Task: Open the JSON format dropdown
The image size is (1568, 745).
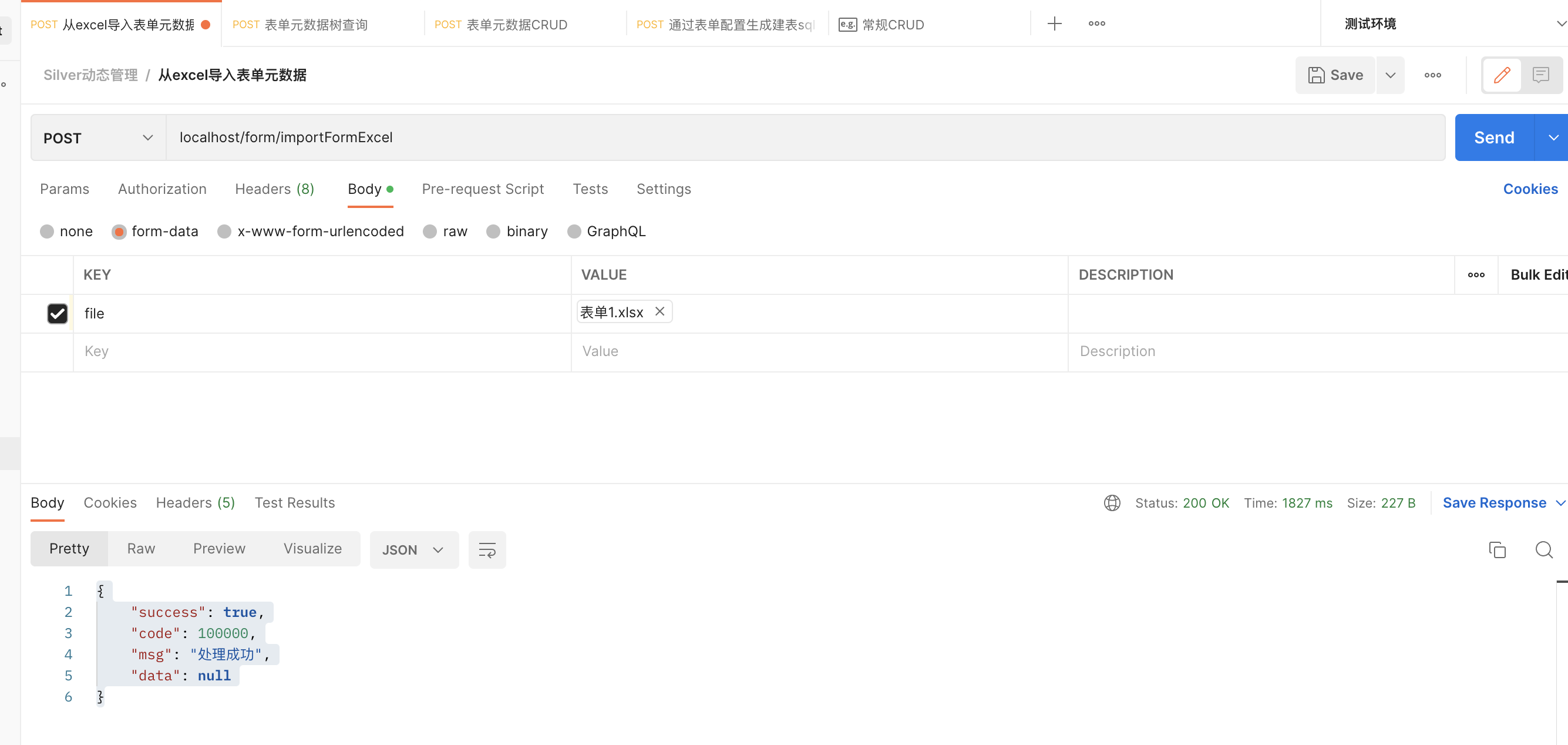Action: point(414,549)
